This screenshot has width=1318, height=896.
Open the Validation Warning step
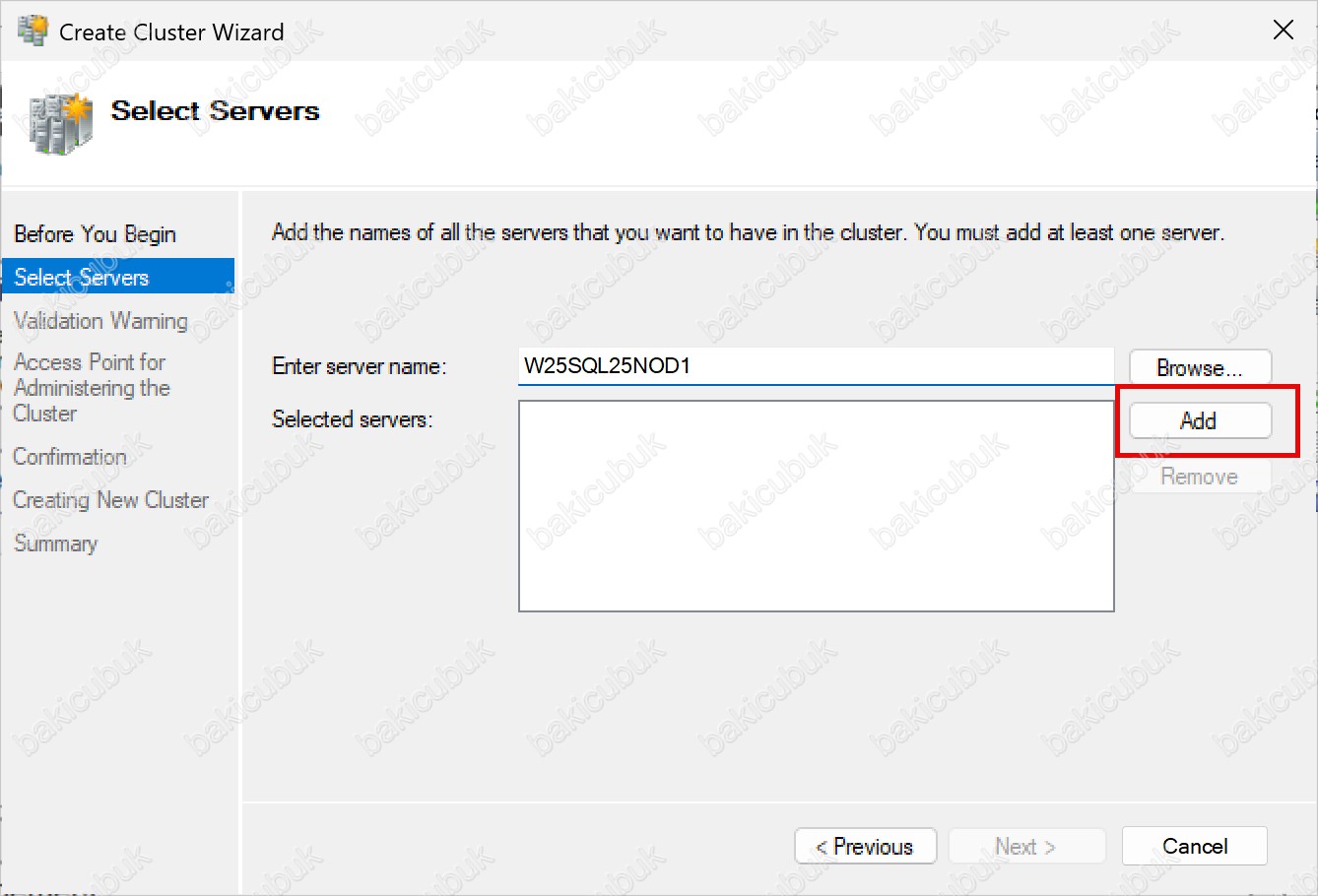tap(100, 321)
